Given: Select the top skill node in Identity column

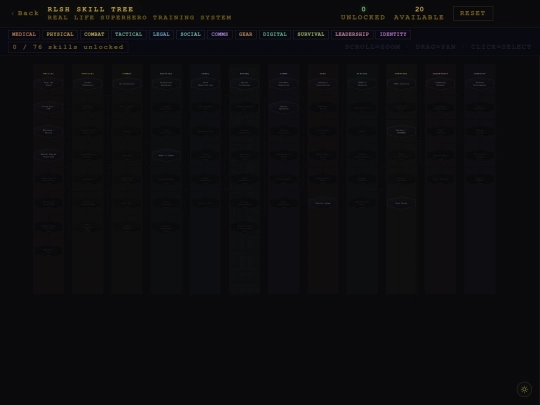Looking at the screenshot, I should [479, 84].
